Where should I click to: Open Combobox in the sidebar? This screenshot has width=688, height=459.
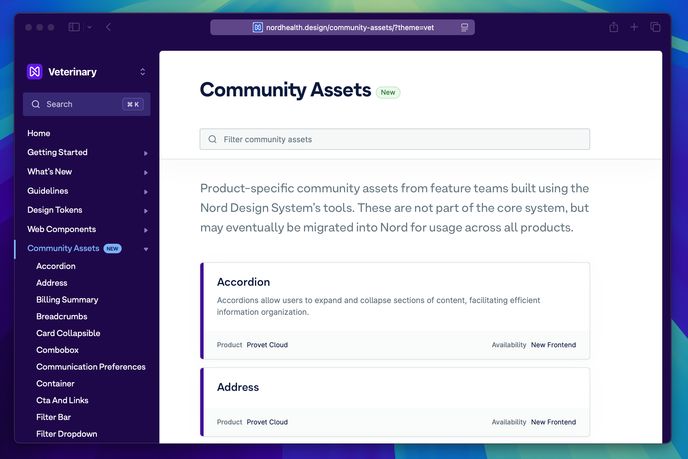pos(57,350)
